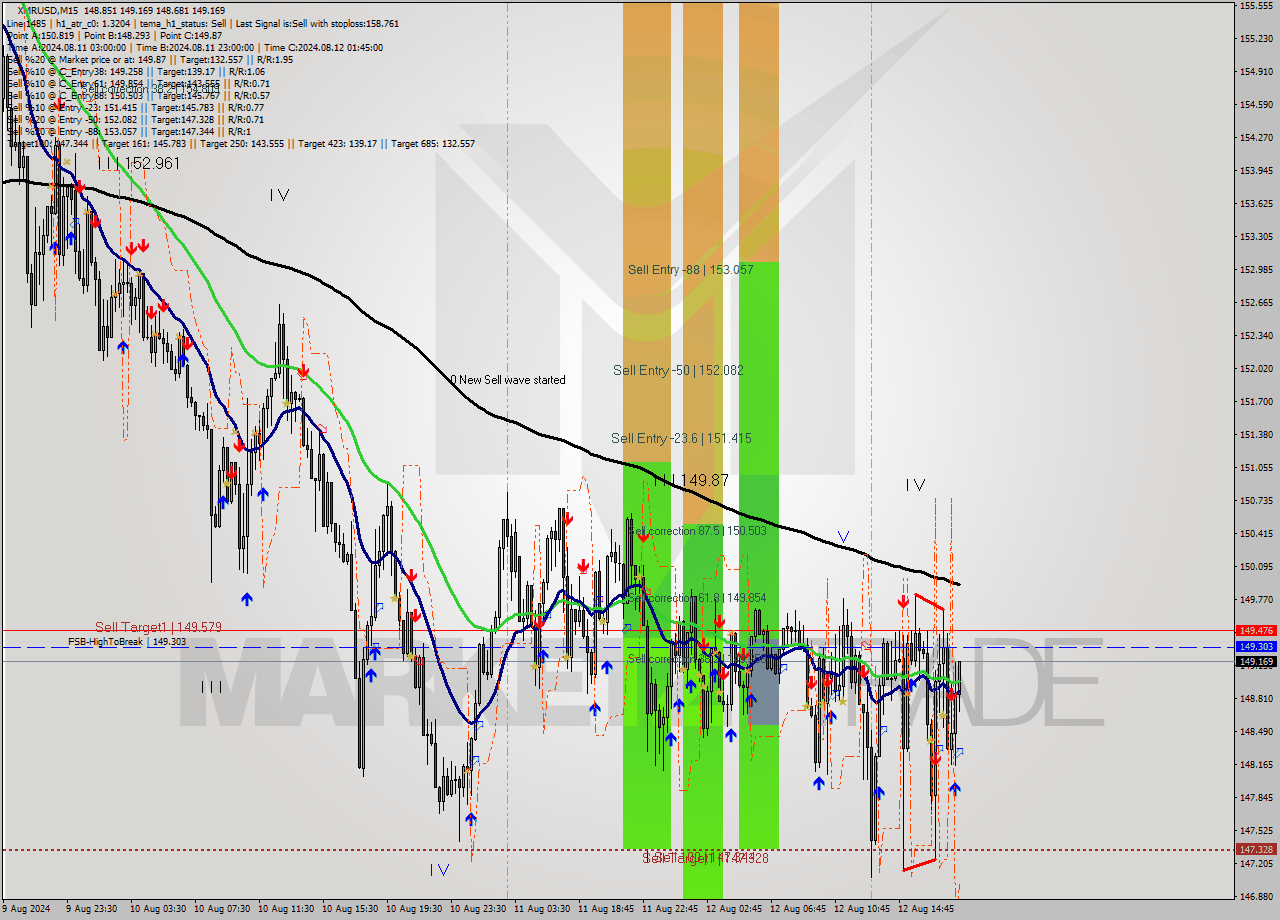Viewport: 1280px width, 920px height.
Task: Click the '10 Aug 15:30' time axis label
Action: pos(350,909)
